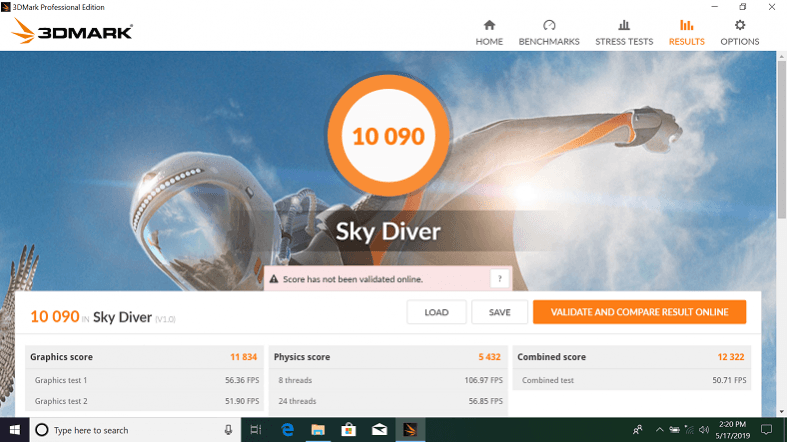Click the 3DMark logo
This screenshot has width=787, height=442.
point(72,31)
